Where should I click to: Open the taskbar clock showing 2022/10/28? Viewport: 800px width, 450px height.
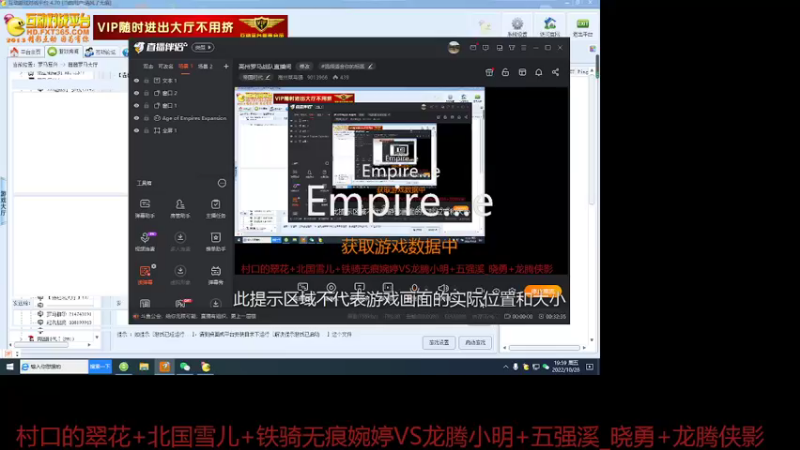pyautogui.click(x=565, y=366)
